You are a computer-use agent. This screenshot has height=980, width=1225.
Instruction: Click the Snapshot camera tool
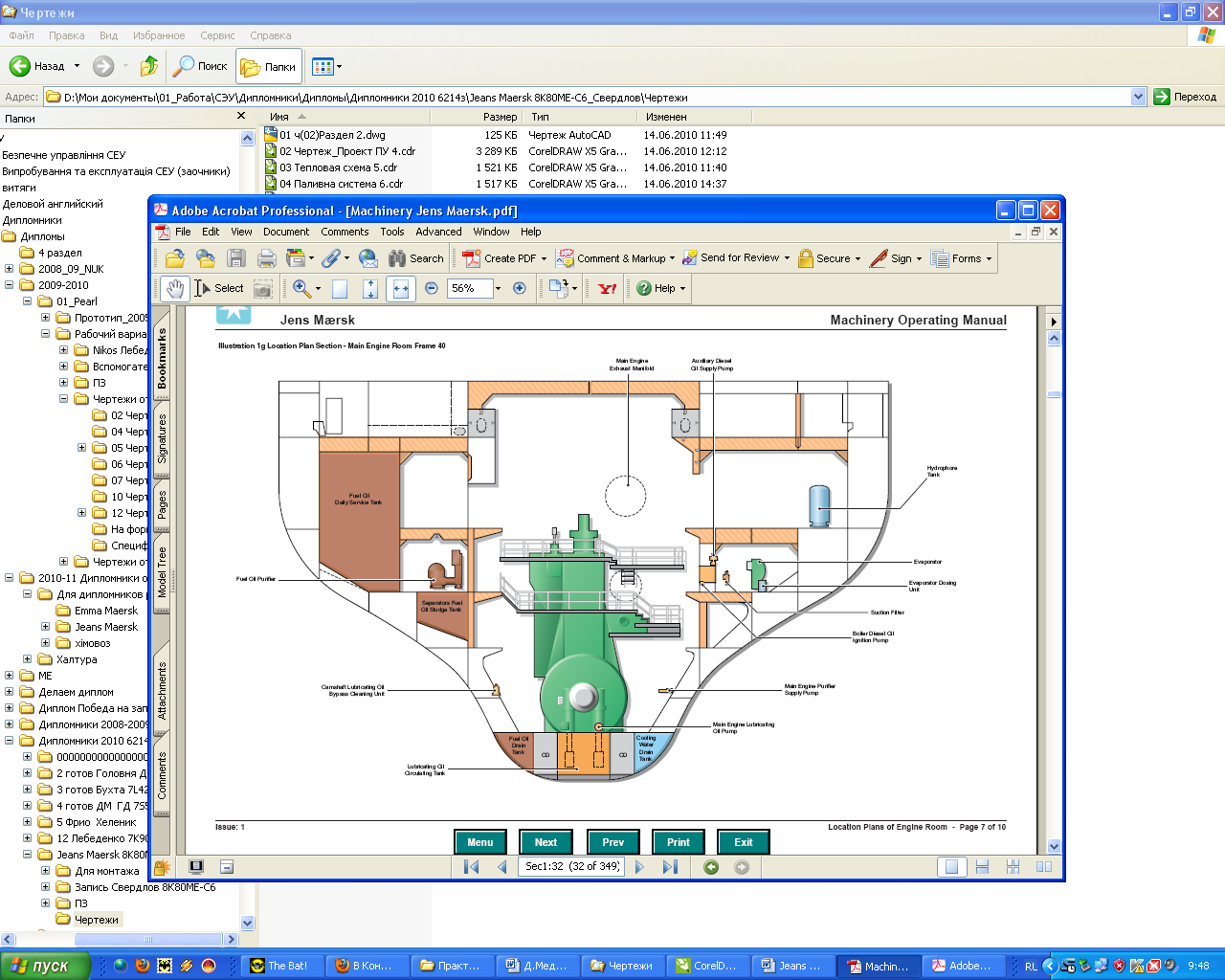263,288
